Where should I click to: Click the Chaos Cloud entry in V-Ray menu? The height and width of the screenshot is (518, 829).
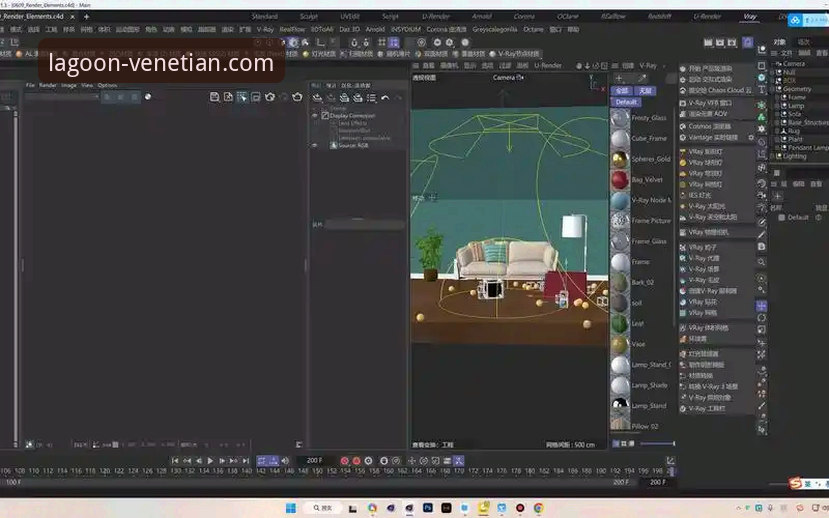(x=716, y=90)
